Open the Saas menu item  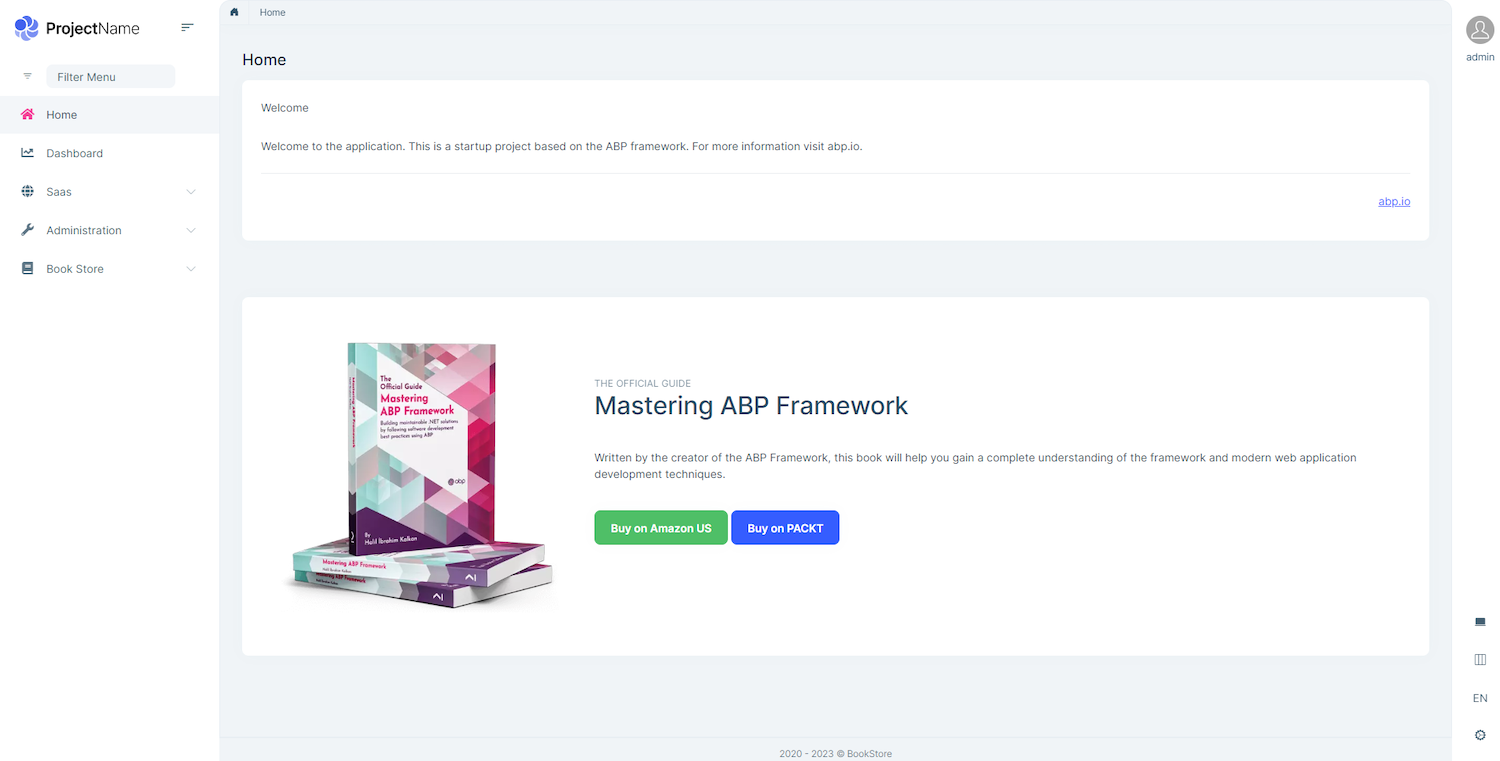point(110,191)
